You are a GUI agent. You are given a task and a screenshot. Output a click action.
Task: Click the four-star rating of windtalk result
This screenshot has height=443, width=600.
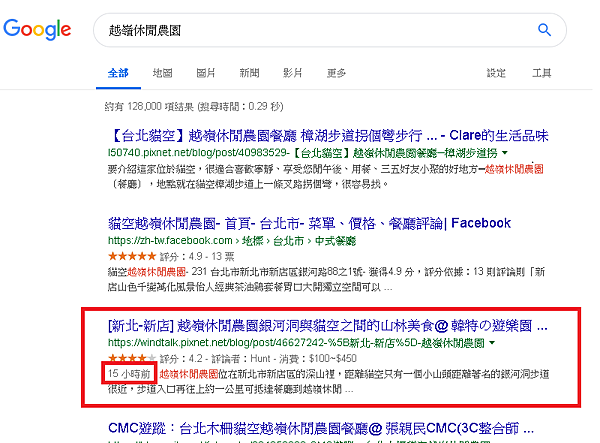tap(132, 358)
